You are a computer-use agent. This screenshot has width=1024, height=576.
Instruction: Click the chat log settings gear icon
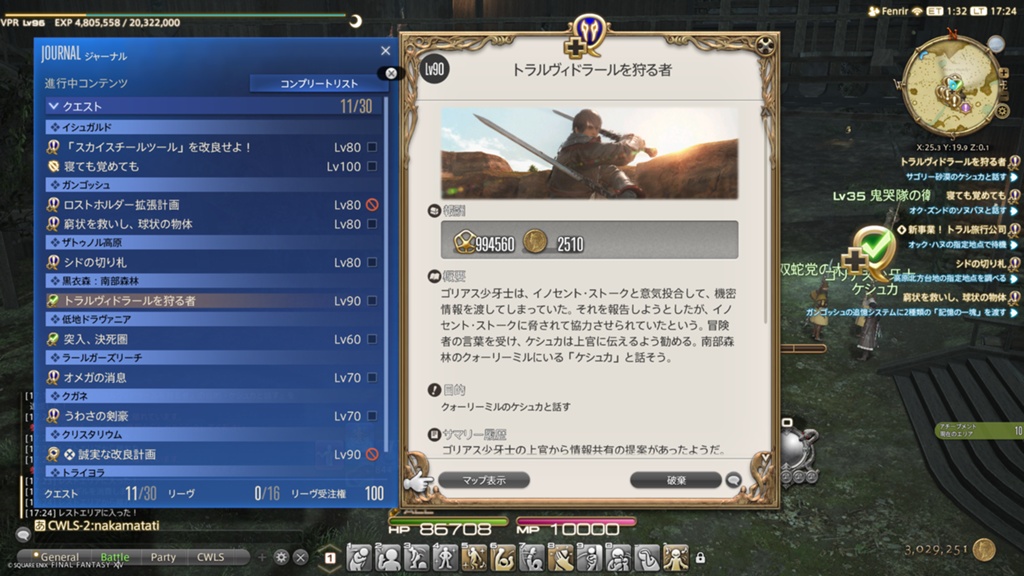281,557
